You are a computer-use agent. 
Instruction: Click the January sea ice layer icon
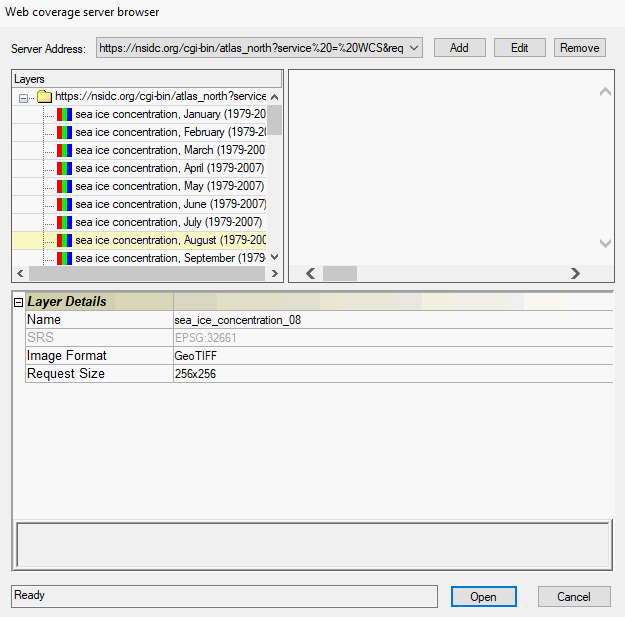click(64, 114)
